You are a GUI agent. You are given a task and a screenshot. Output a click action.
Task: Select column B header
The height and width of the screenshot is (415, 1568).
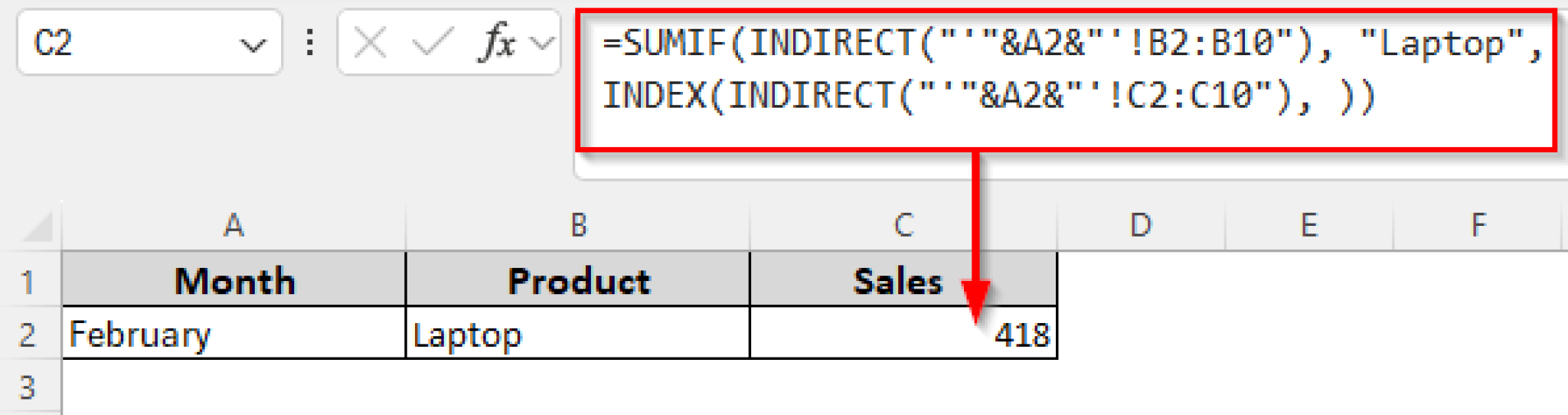(578, 226)
